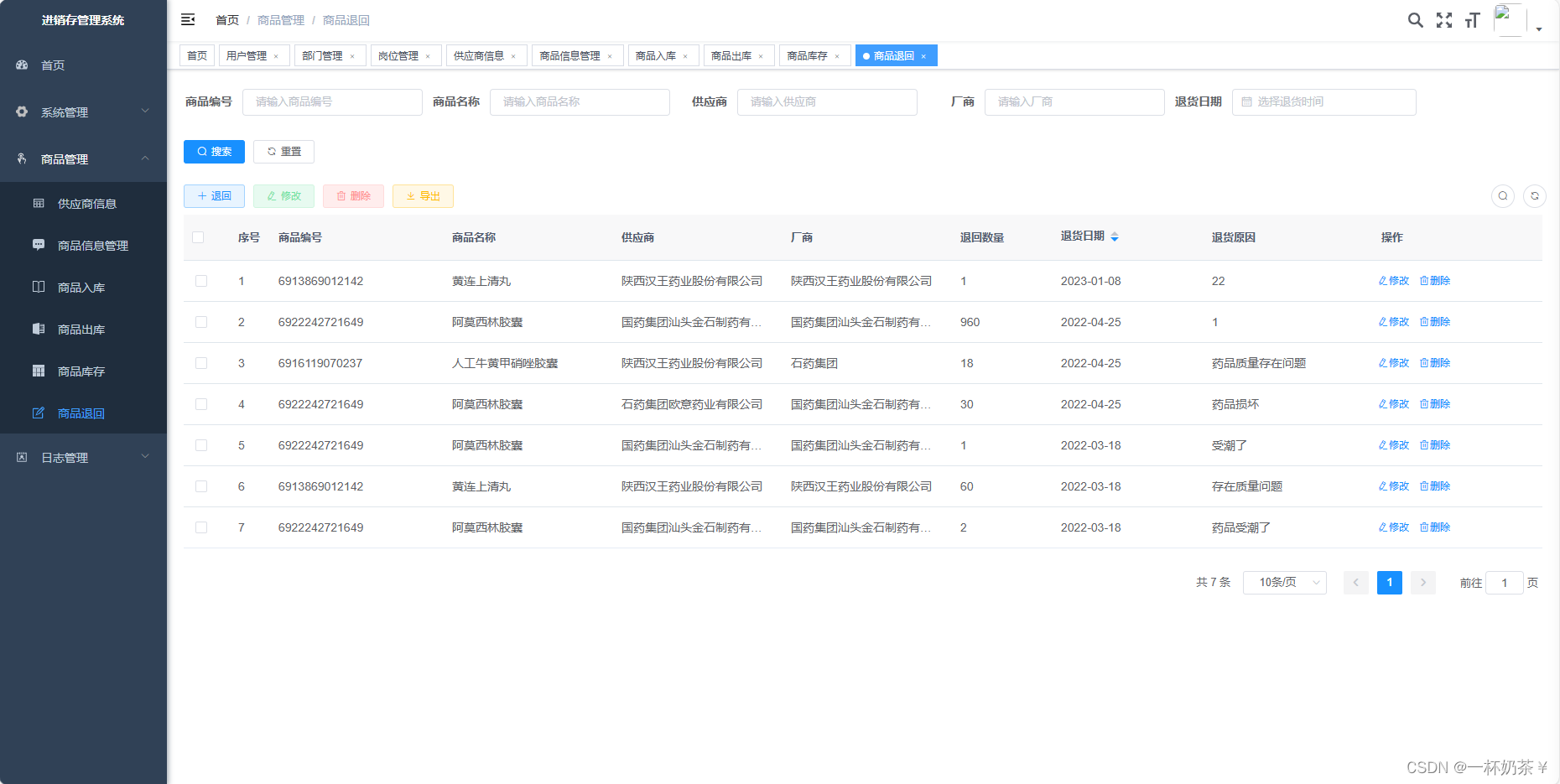This screenshot has width=1560, height=784.
Task: Expand the 系统管理 sidebar menu
Action: click(x=83, y=112)
